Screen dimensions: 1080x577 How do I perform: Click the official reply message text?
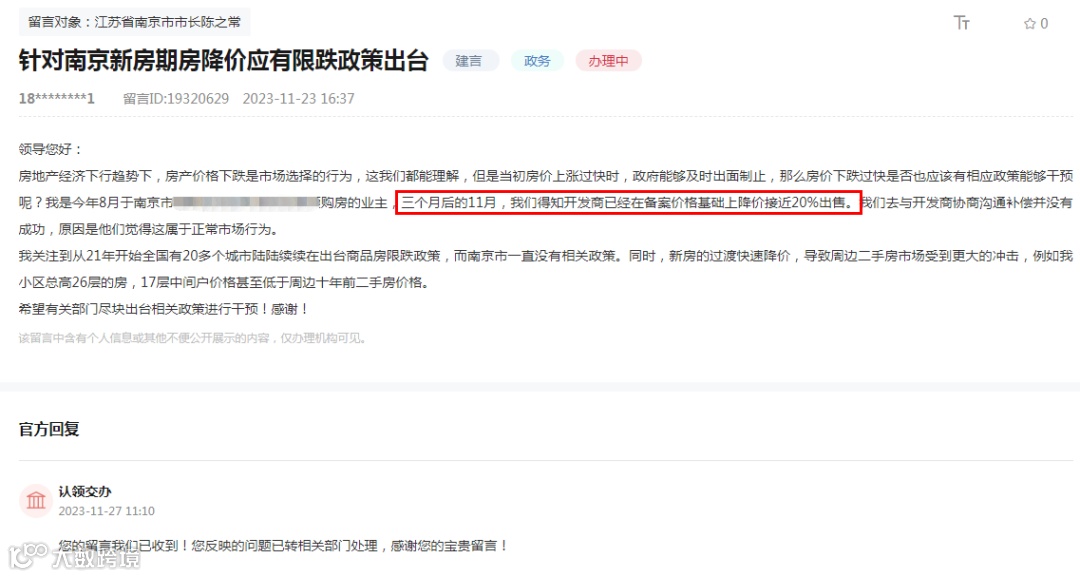(283, 545)
